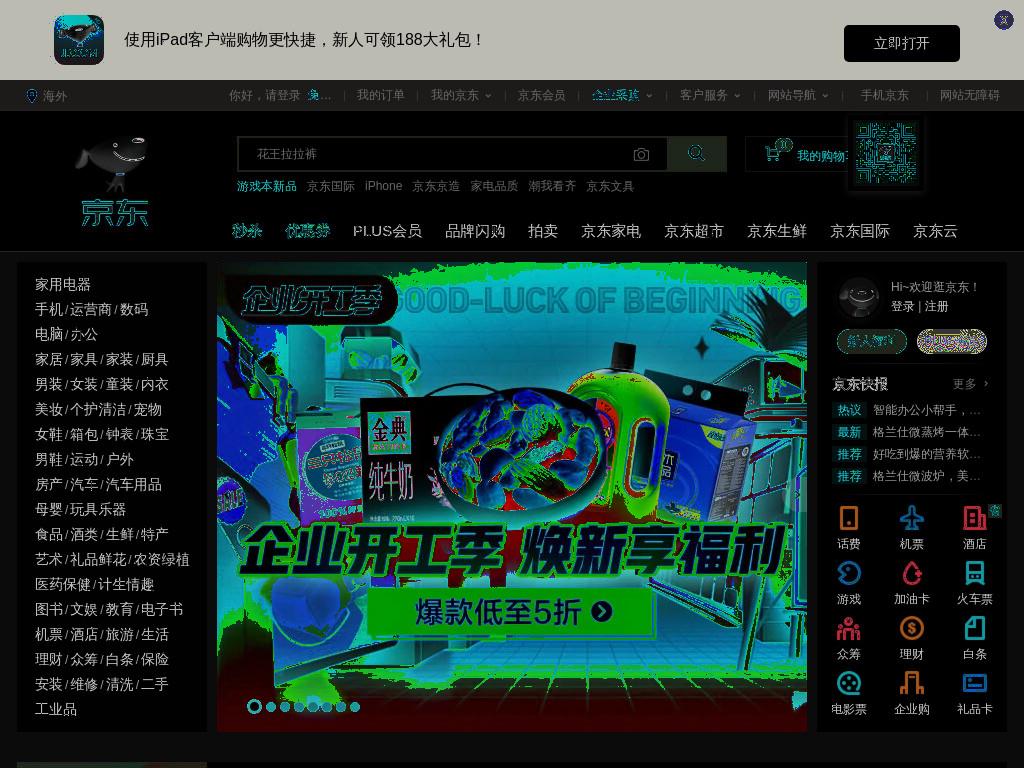Expand 更多 in 京东快报
This screenshot has width=1024, height=768.
pos(970,384)
